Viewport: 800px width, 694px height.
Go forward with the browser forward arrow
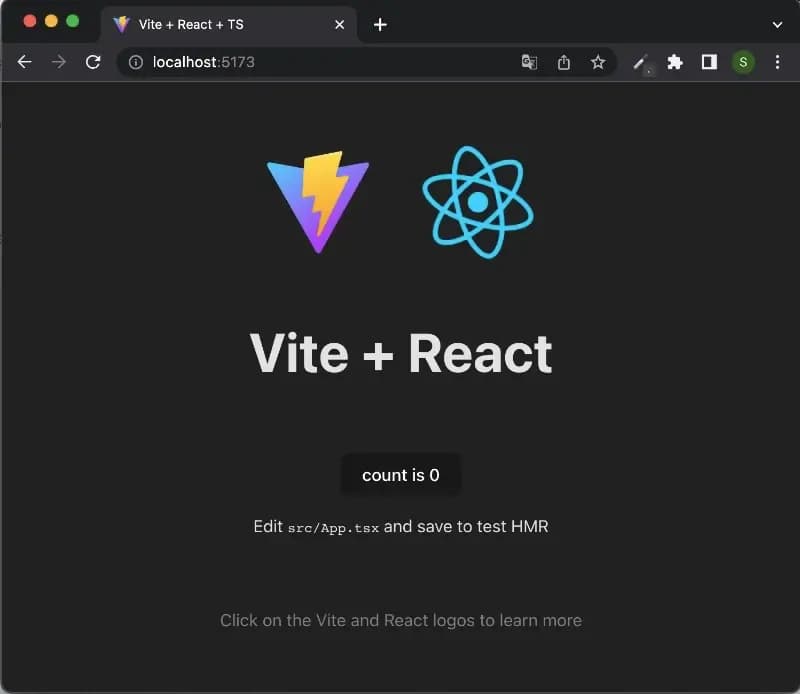tap(59, 62)
